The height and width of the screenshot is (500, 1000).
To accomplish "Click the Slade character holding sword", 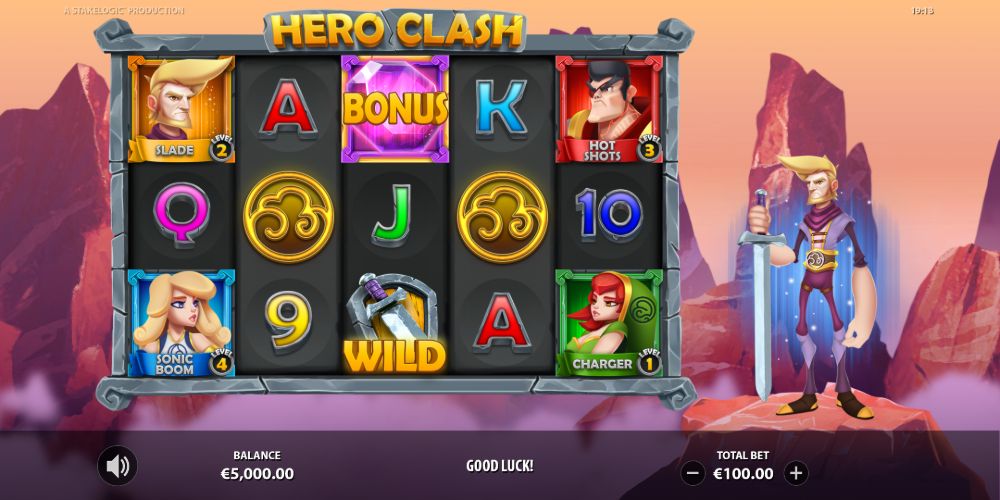I will coord(807,284).
